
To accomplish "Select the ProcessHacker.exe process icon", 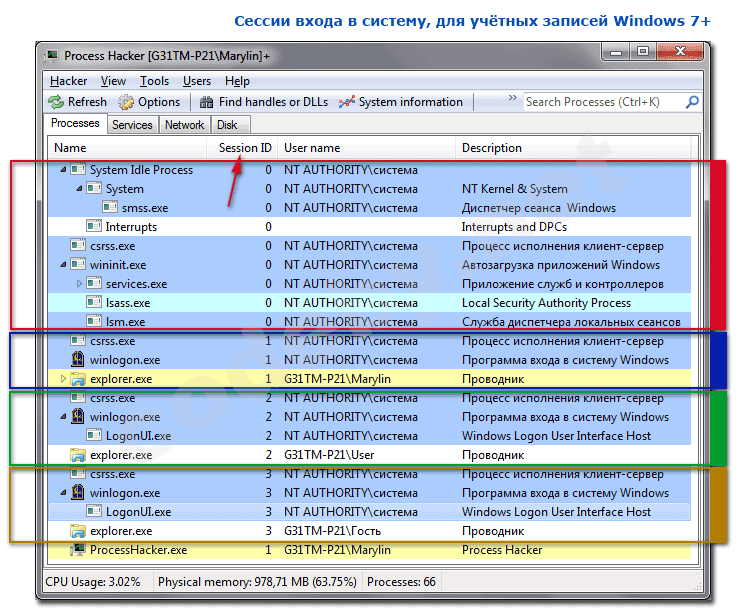I will pyautogui.click(x=78, y=550).
